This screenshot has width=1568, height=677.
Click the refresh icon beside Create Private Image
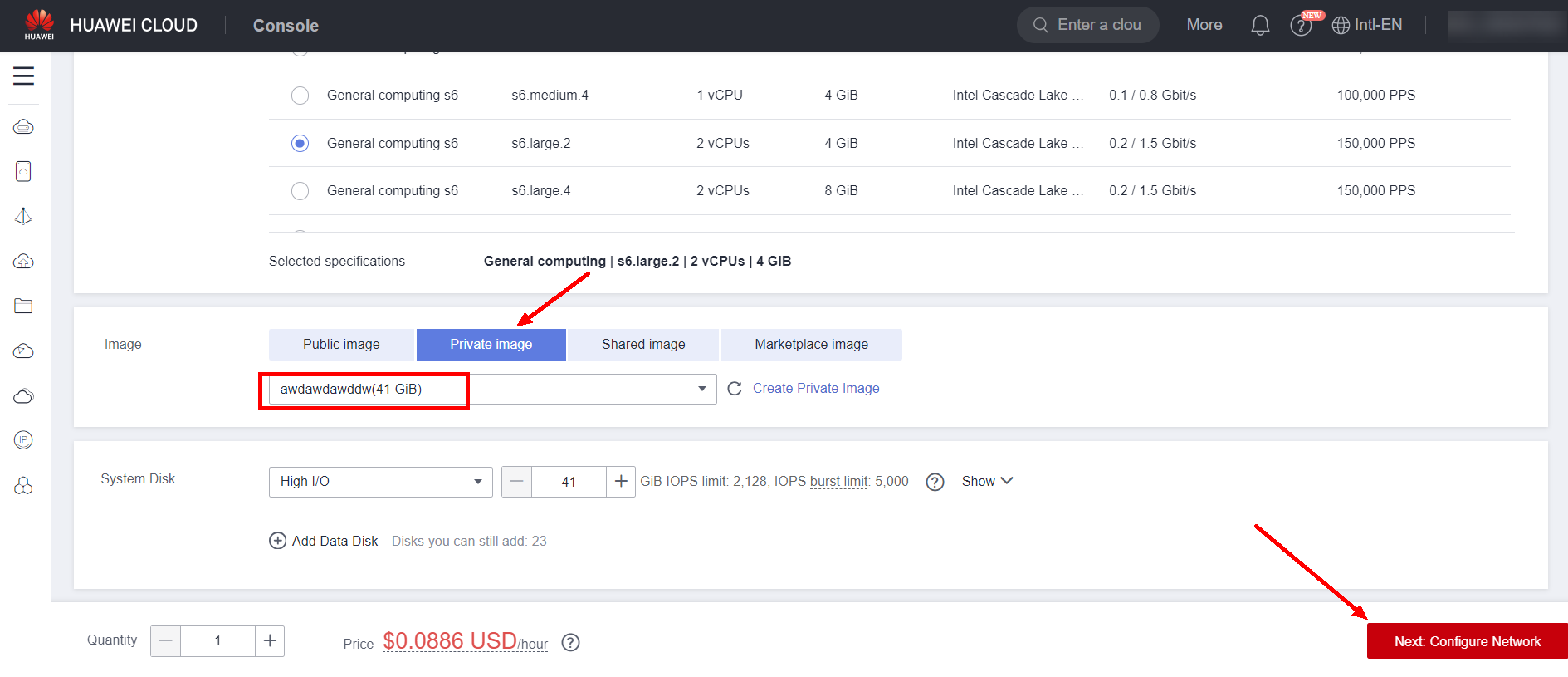(735, 389)
